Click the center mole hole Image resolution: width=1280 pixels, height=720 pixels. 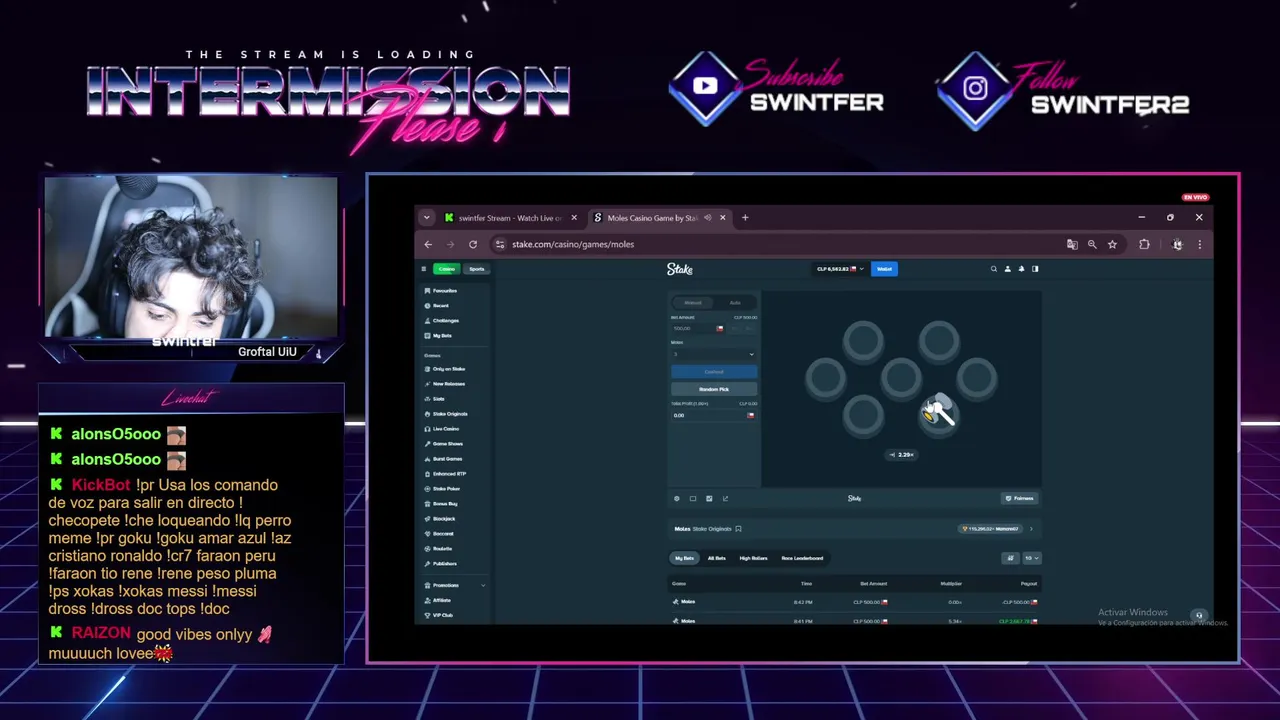click(x=901, y=378)
